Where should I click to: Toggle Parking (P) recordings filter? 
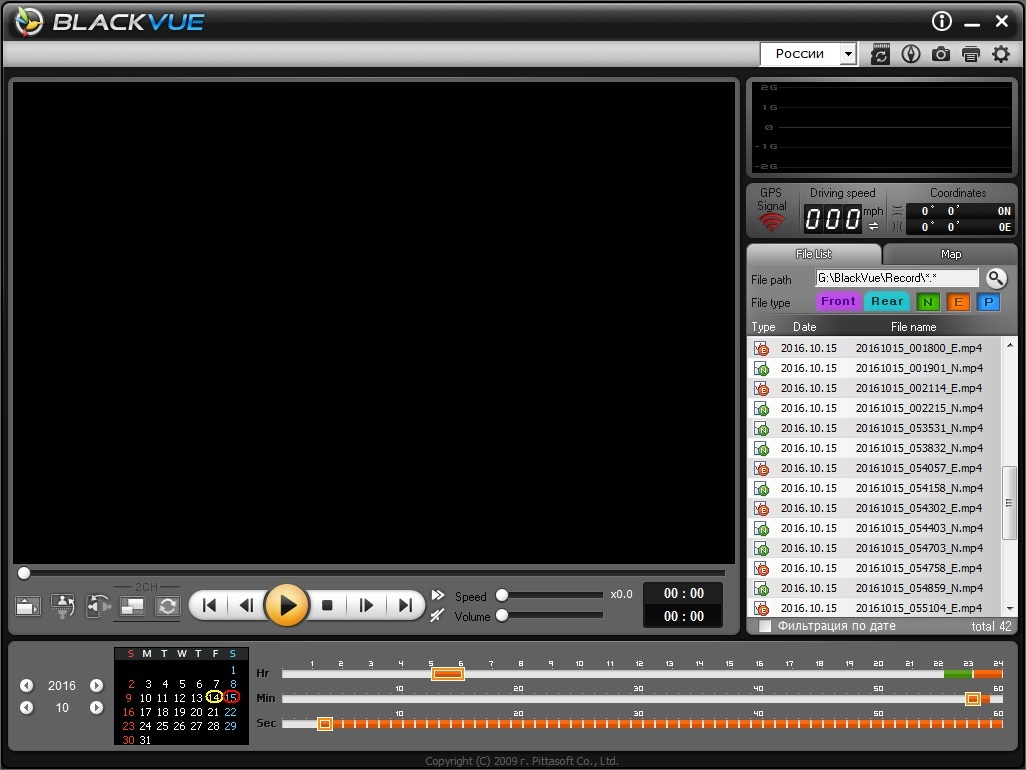pyautogui.click(x=989, y=302)
